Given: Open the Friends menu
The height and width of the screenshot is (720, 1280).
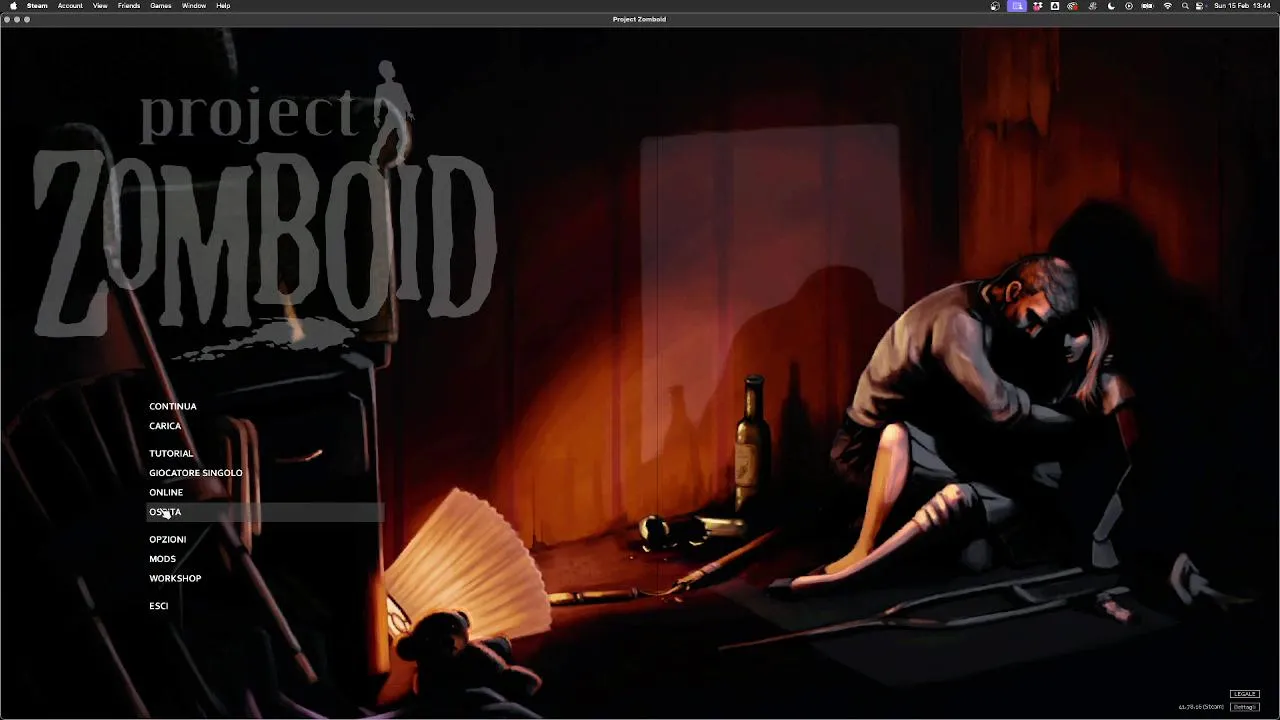Looking at the screenshot, I should pos(129,6).
